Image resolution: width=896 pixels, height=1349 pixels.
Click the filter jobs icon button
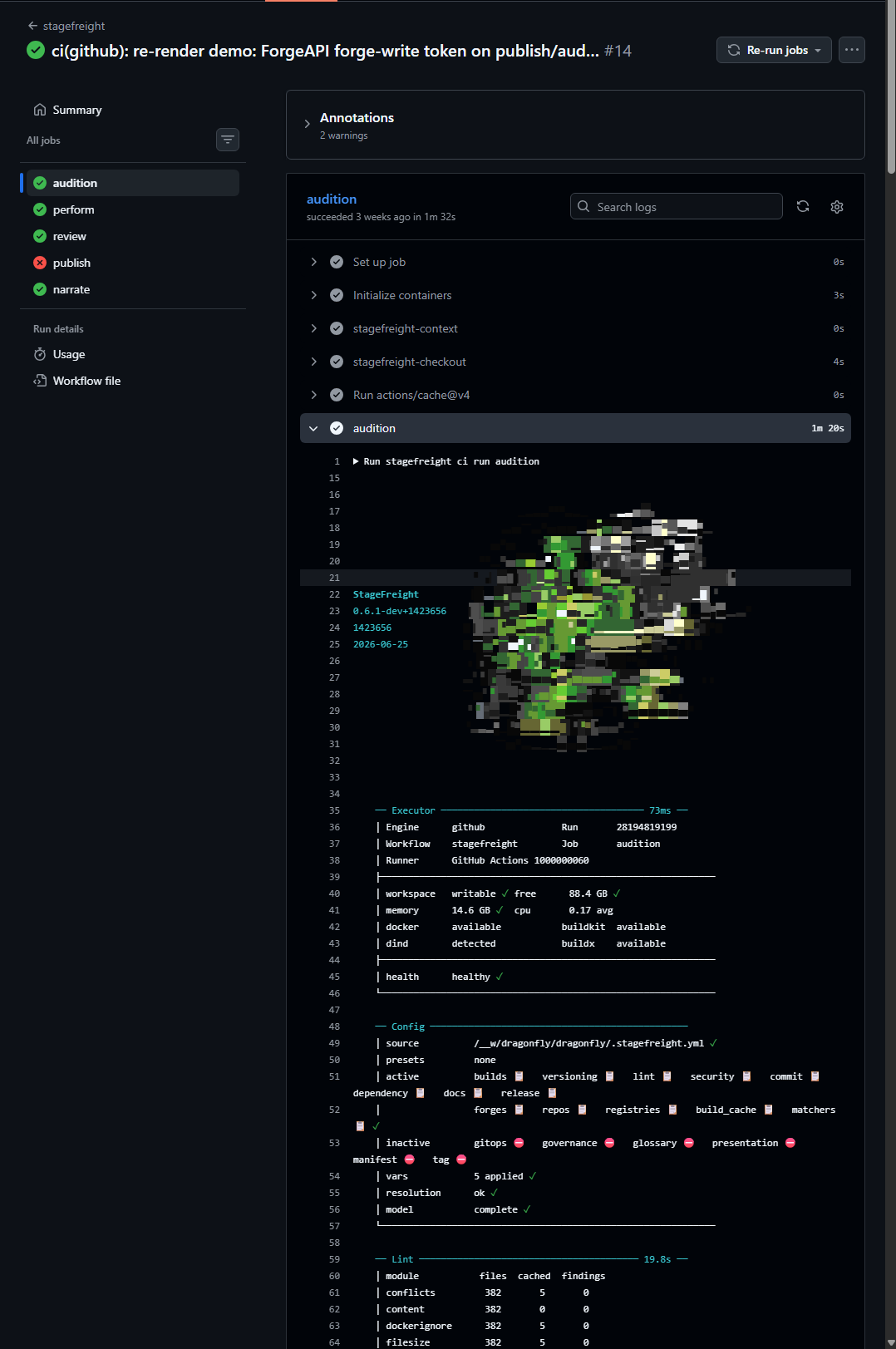[228, 140]
